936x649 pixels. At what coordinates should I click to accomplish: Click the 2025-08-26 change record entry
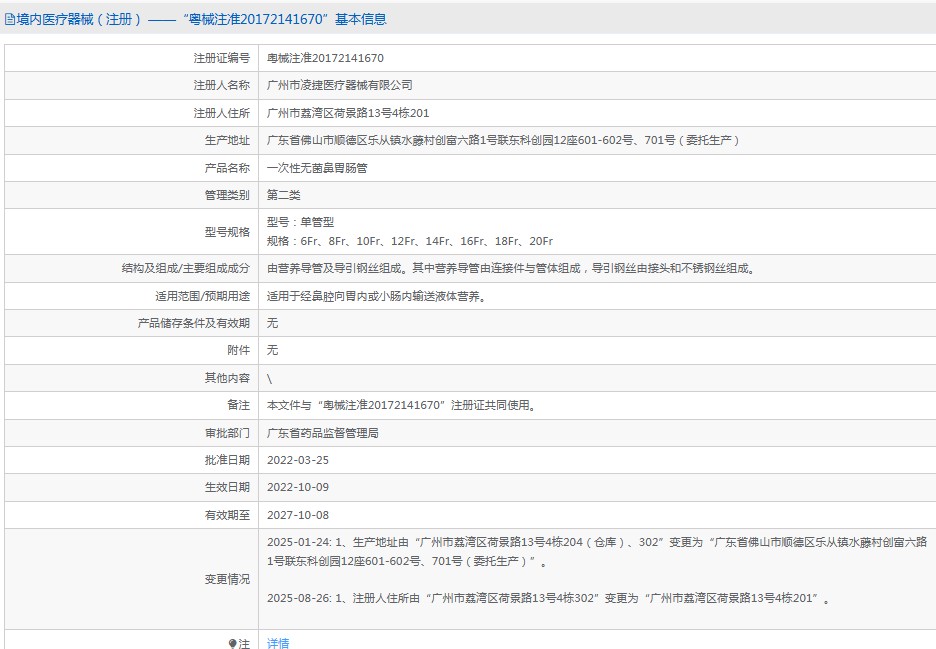tap(548, 598)
